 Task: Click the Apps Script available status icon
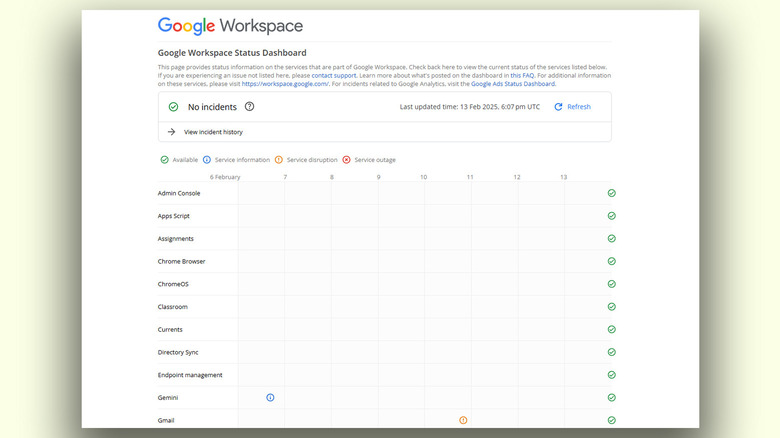click(x=612, y=216)
